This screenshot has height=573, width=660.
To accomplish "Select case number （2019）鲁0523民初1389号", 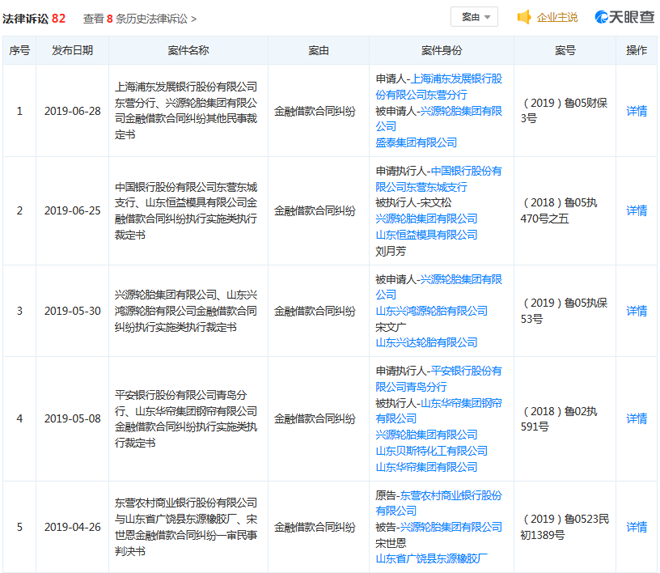I will coord(564,527).
